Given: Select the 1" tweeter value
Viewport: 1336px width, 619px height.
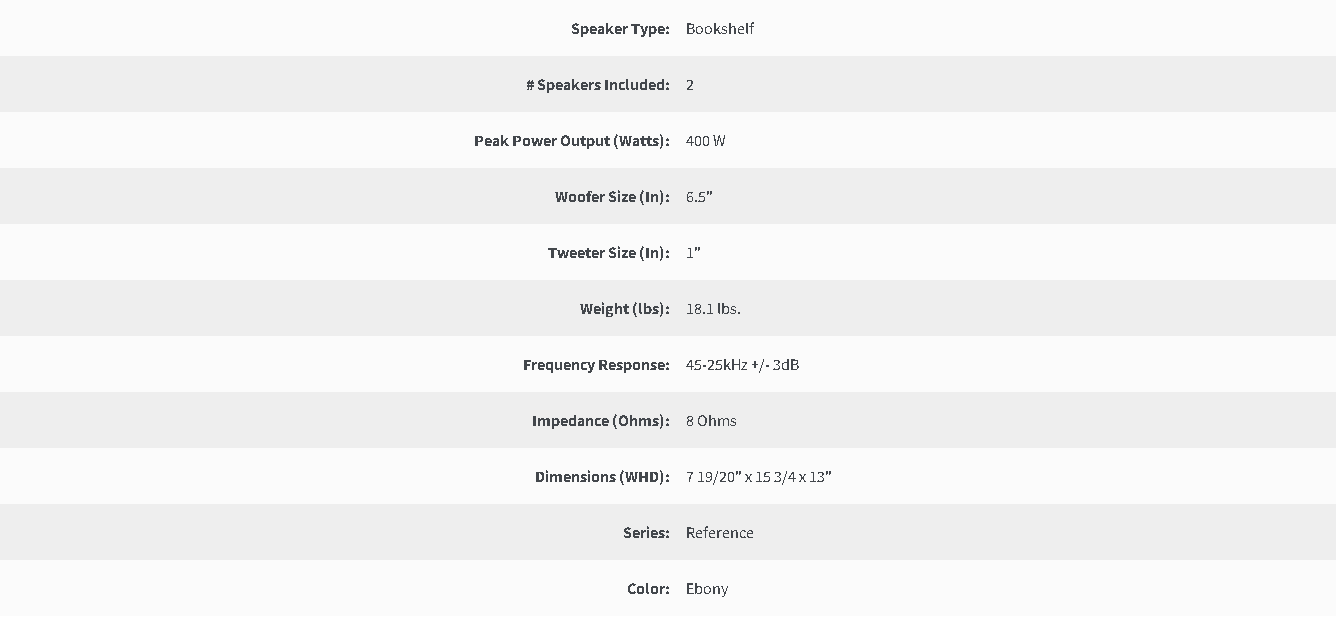Looking at the screenshot, I should click(x=693, y=253).
